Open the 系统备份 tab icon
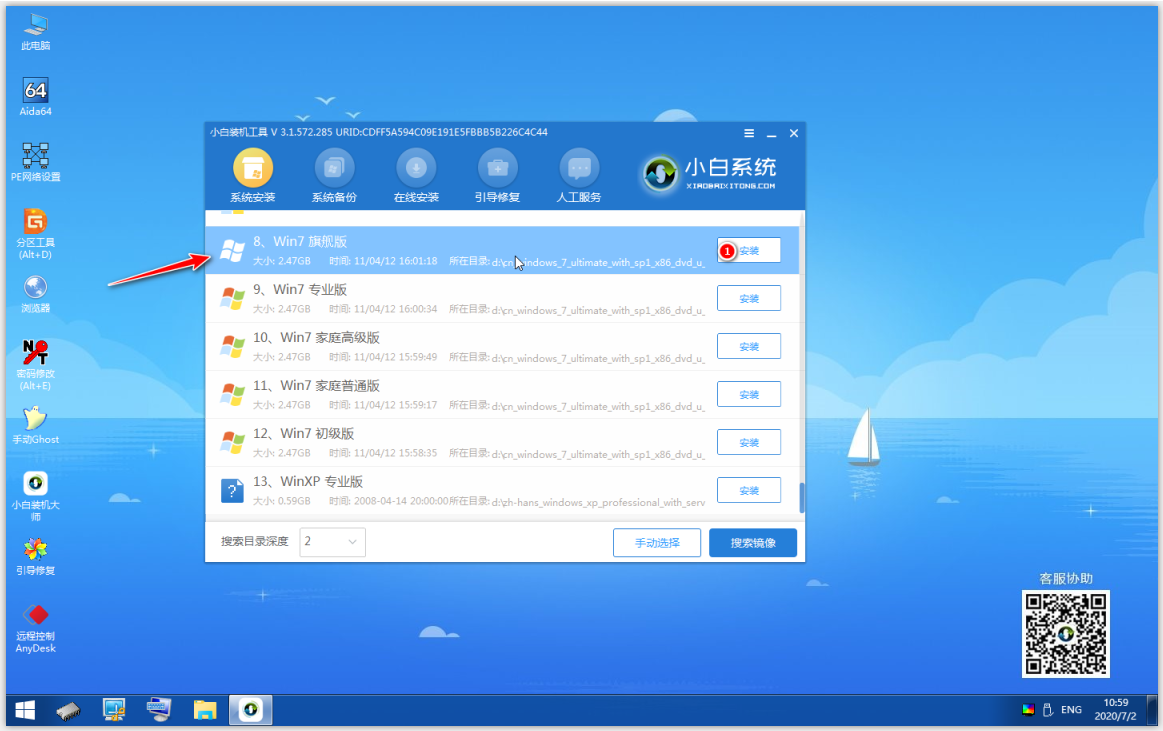Screen dimensions: 1163x731 (335, 168)
